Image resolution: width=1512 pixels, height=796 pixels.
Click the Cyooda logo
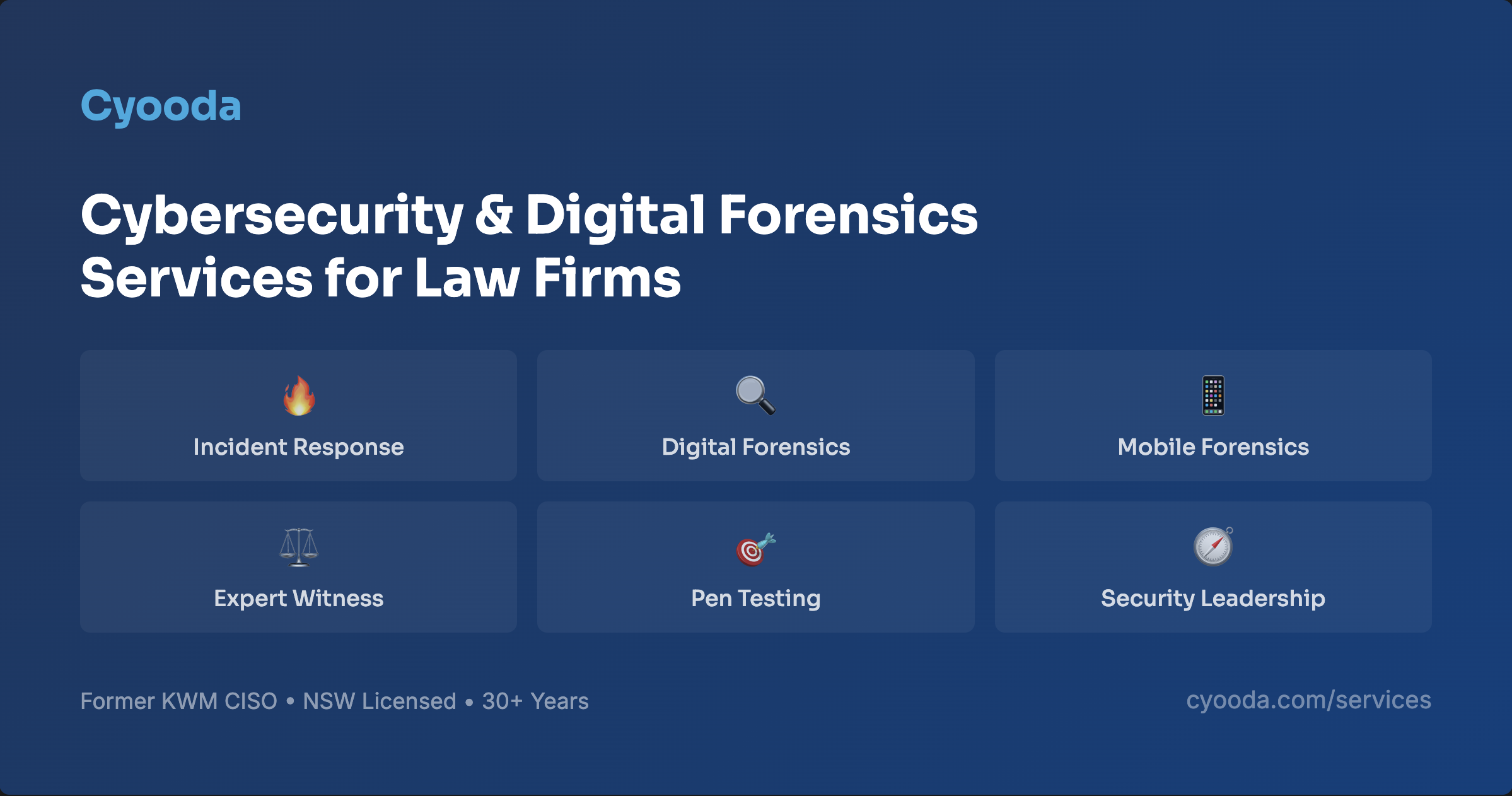pos(161,106)
